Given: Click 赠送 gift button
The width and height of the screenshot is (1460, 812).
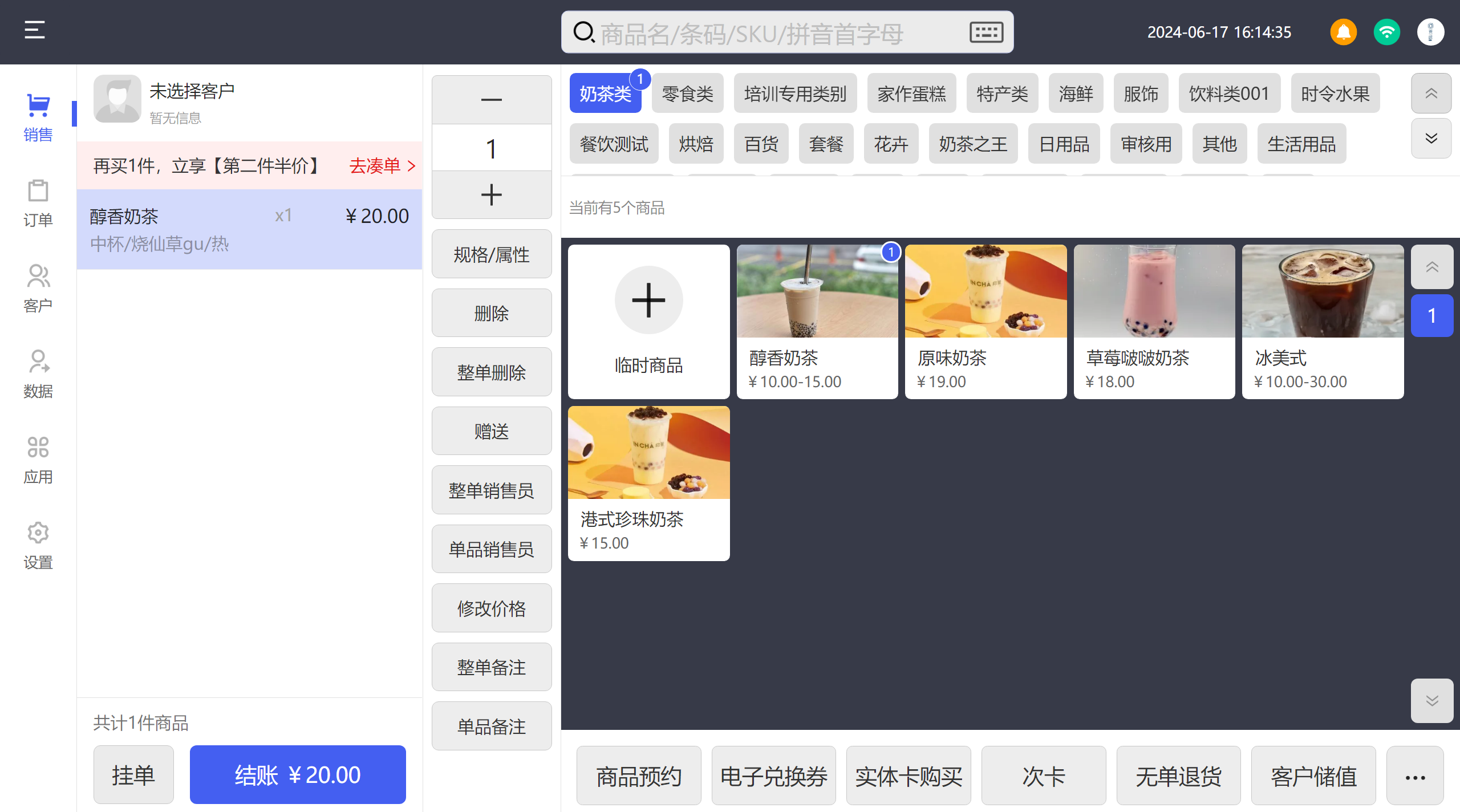Looking at the screenshot, I should tap(492, 431).
